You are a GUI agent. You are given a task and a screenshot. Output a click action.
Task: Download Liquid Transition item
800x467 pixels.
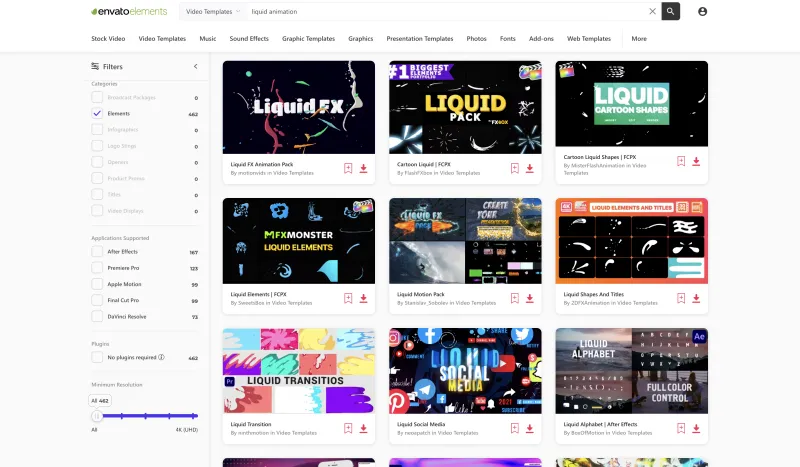coord(363,428)
